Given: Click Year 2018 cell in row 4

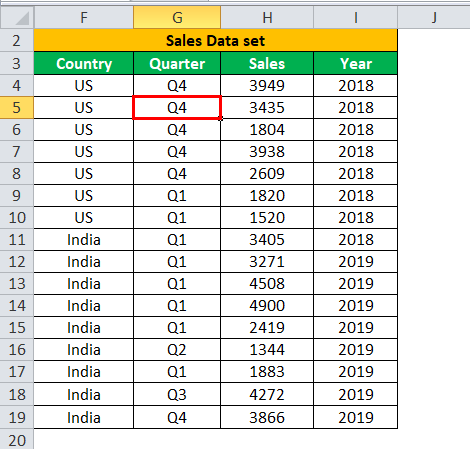Looking at the screenshot, I should pos(356,86).
